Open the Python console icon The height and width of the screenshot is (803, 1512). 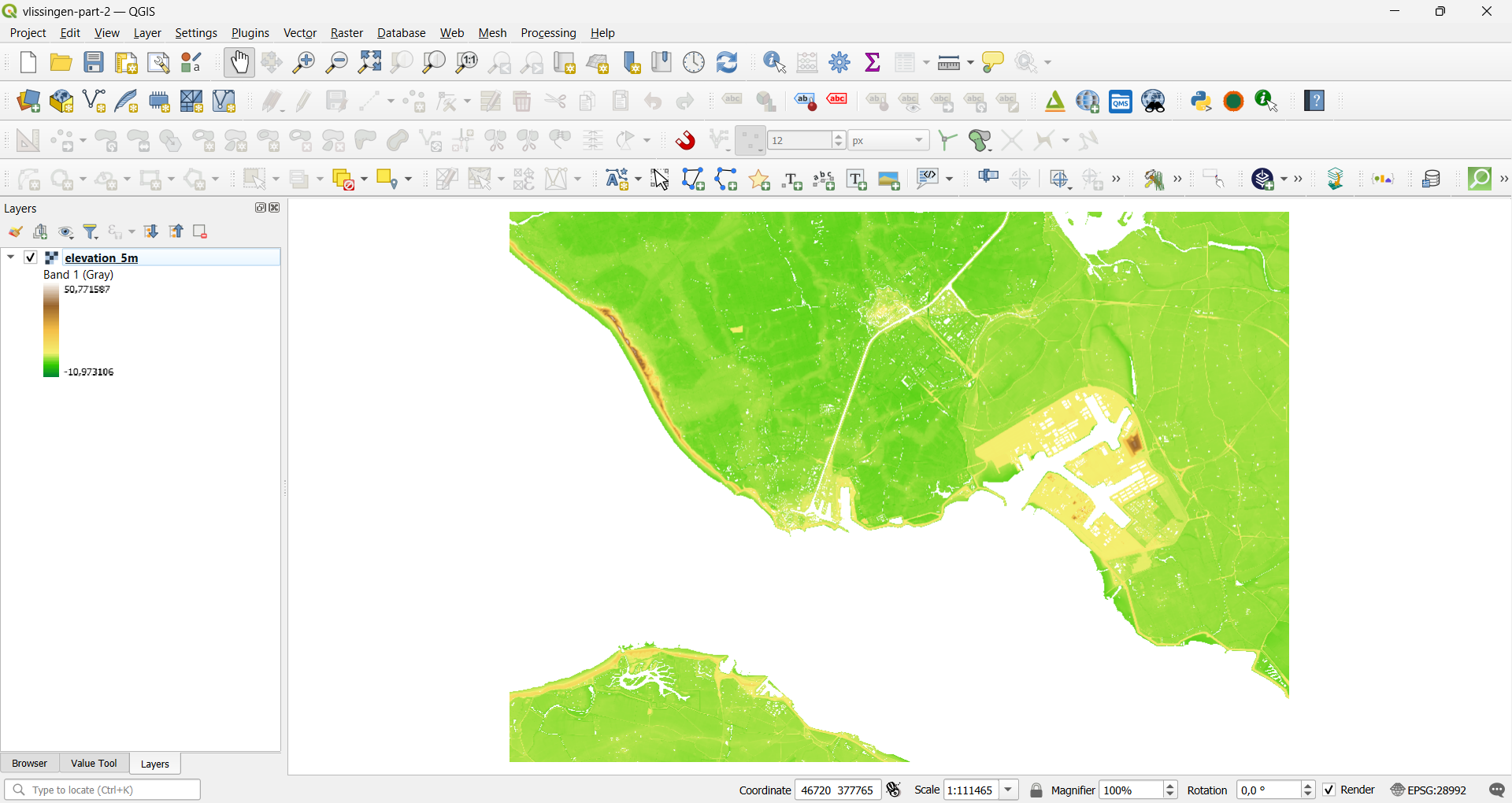tap(1201, 102)
